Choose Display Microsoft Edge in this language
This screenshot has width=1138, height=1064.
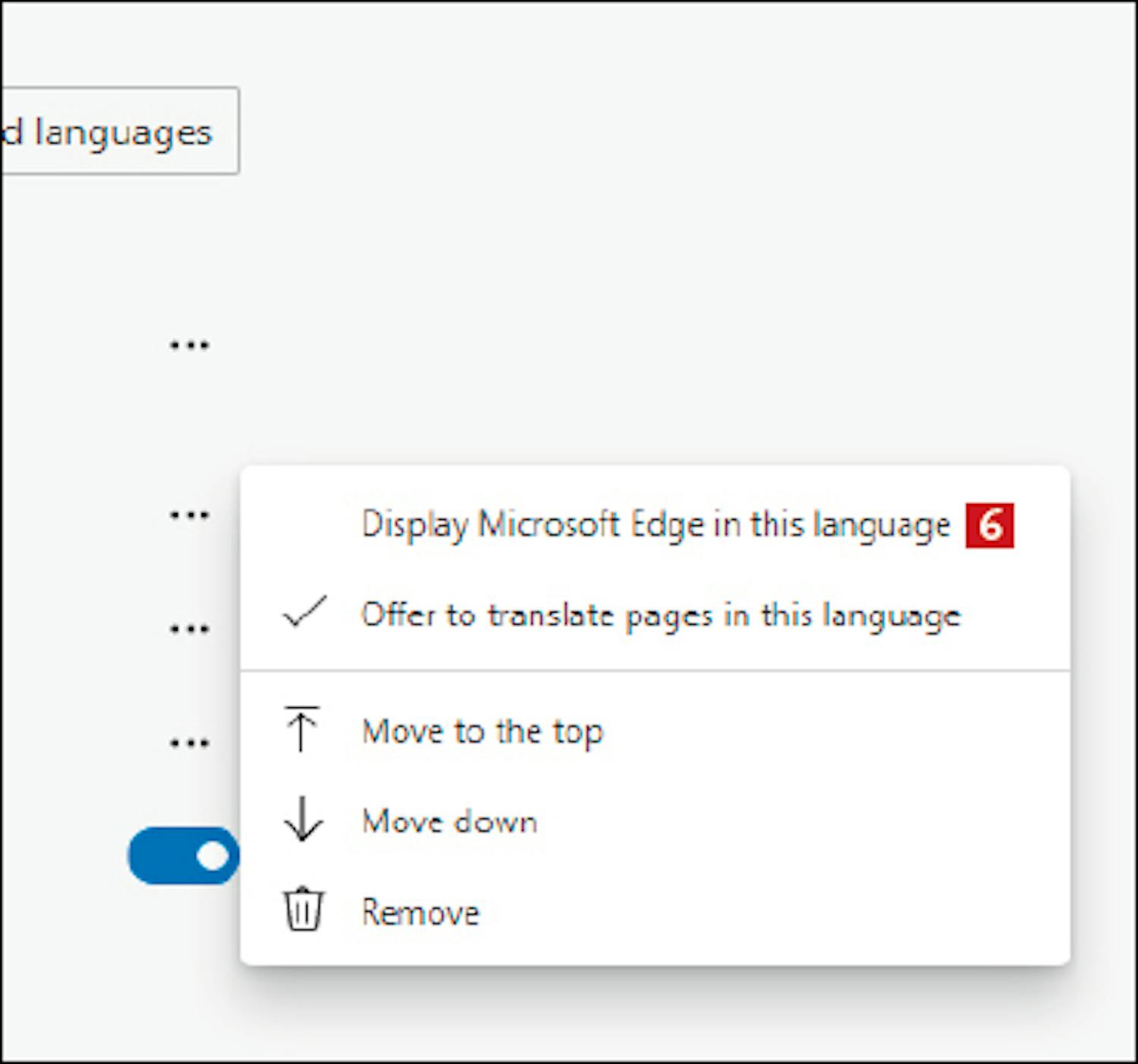pos(655,525)
